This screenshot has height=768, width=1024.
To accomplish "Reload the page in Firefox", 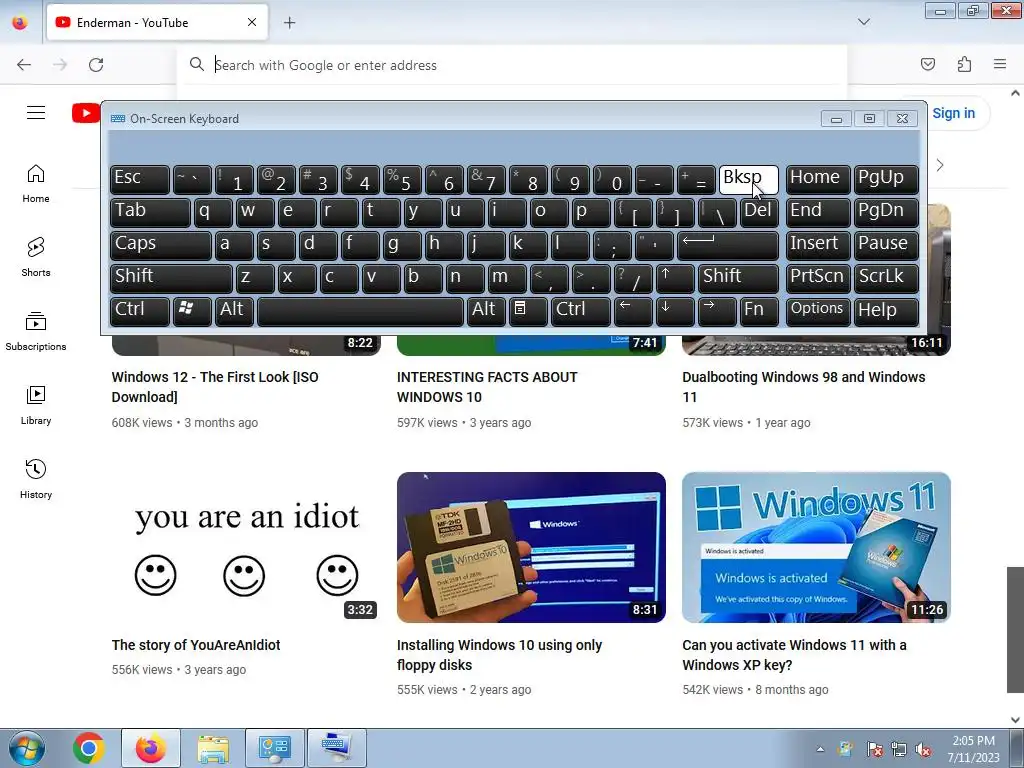I will [x=96, y=65].
